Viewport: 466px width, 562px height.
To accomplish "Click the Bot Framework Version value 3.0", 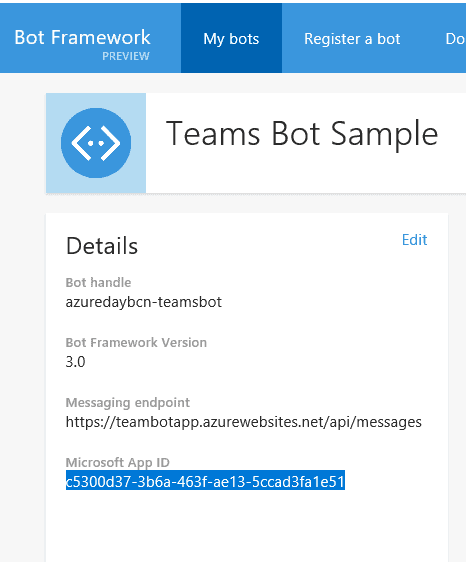I will point(75,362).
